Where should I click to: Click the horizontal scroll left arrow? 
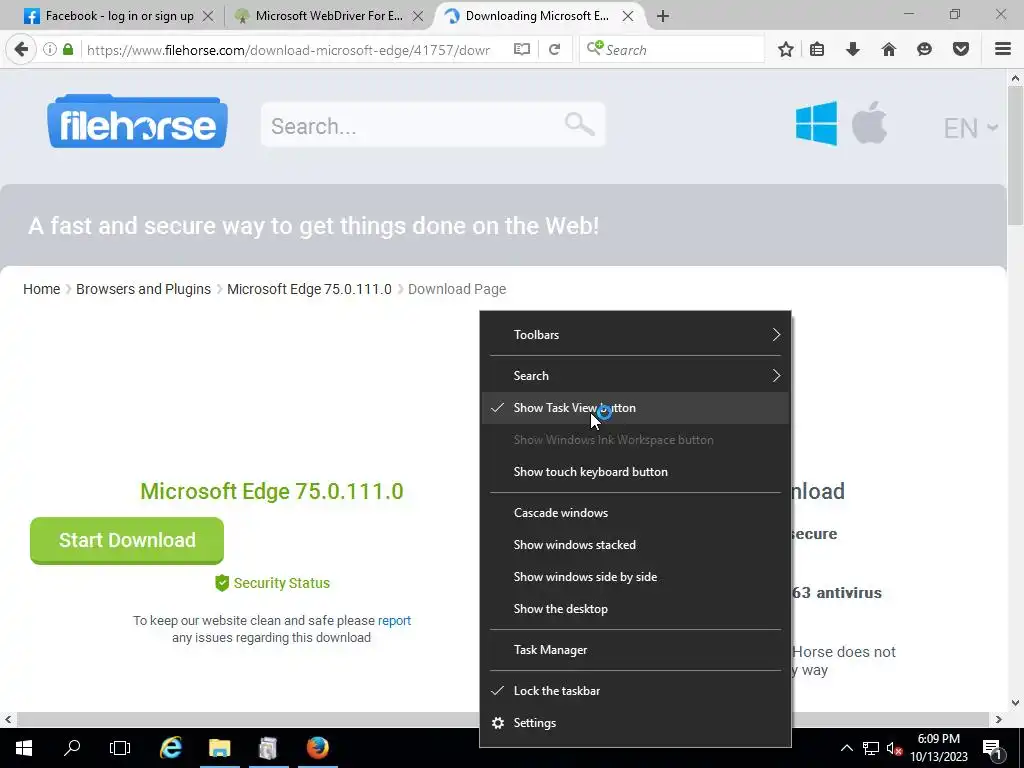[8, 719]
